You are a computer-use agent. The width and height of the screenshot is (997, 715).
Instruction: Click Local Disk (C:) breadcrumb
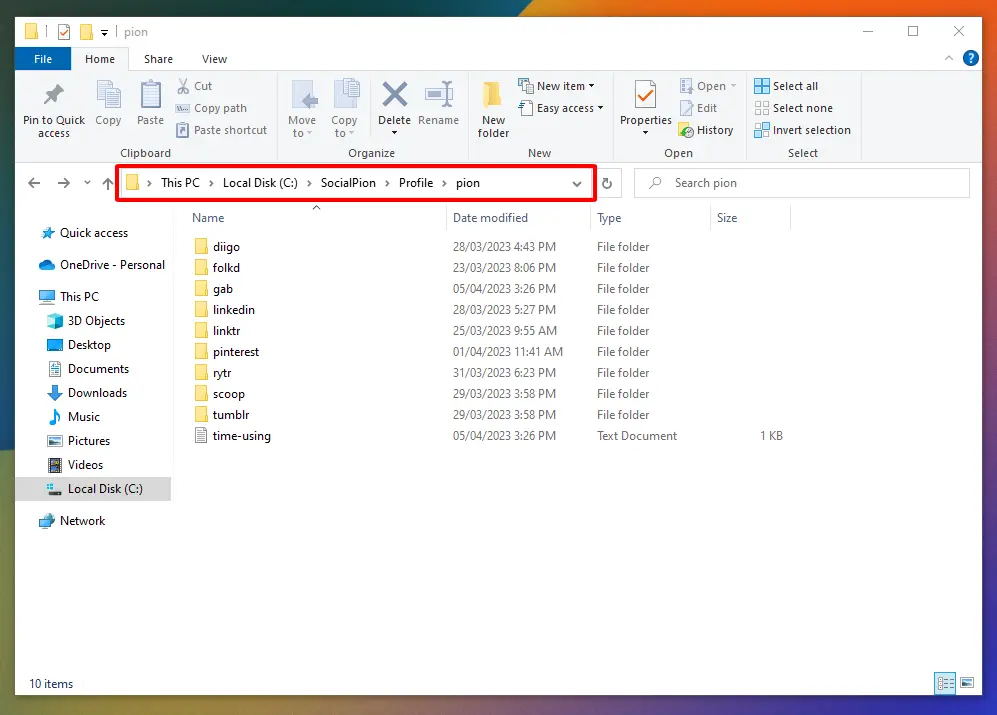(260, 183)
